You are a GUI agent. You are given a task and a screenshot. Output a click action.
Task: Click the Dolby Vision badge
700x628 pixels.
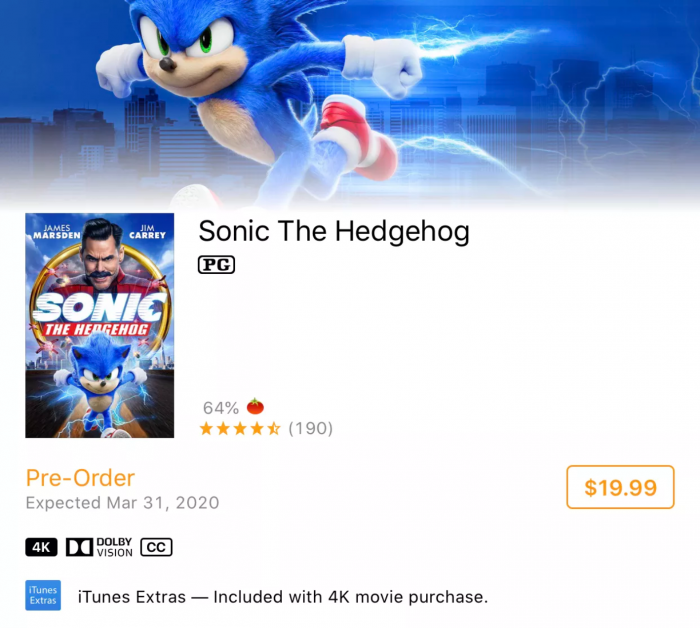[99, 547]
